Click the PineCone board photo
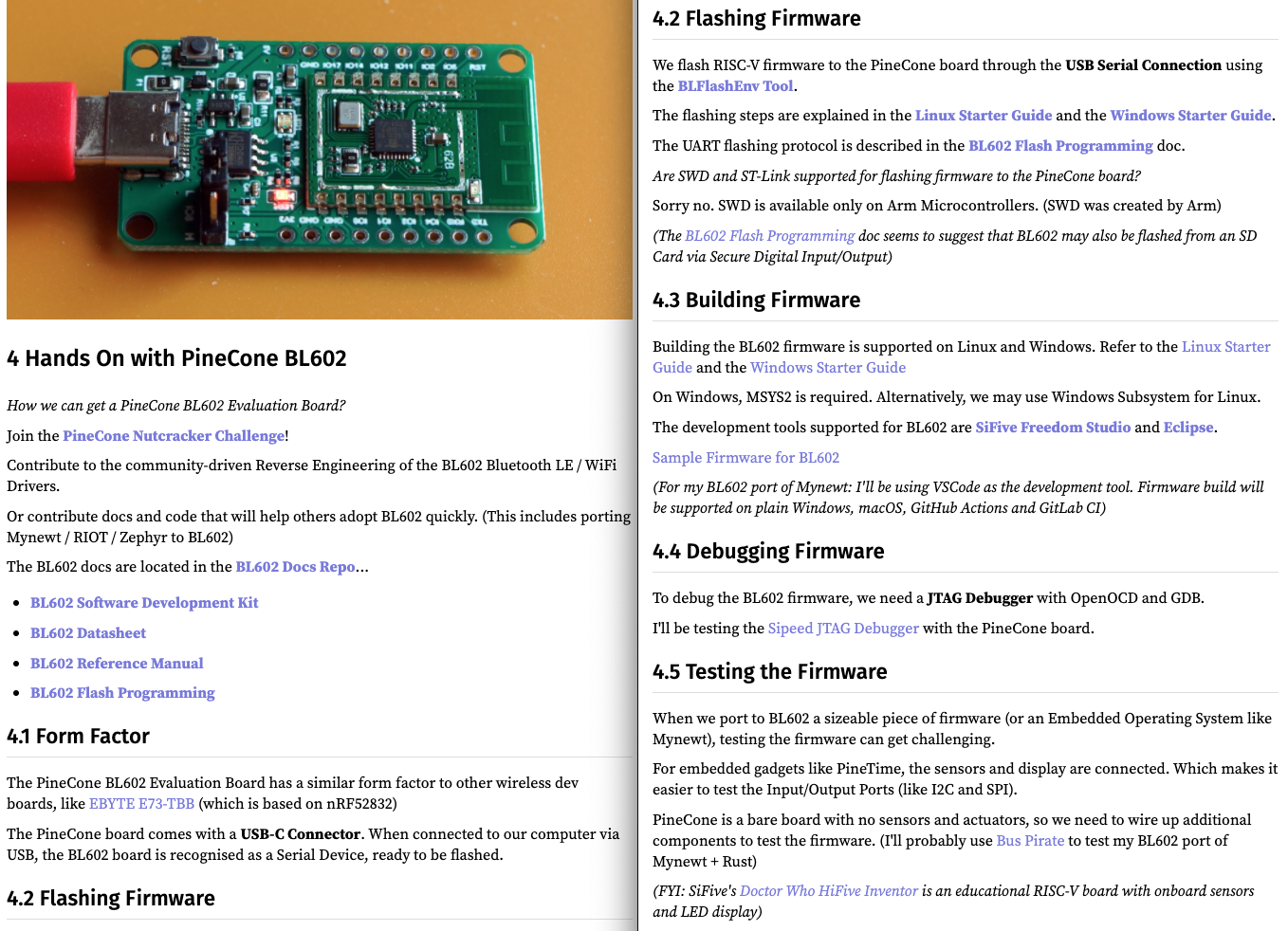 click(x=319, y=159)
